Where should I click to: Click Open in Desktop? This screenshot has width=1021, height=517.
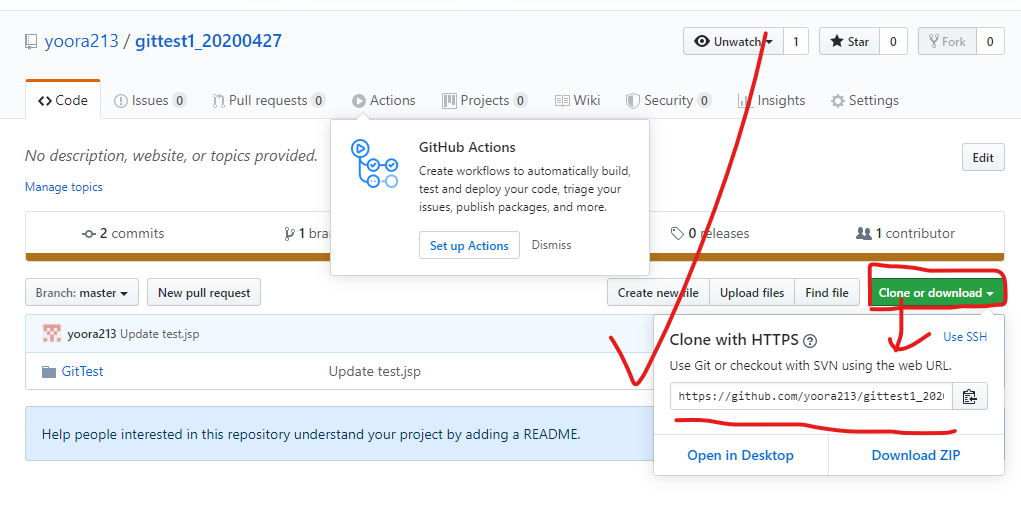point(740,455)
